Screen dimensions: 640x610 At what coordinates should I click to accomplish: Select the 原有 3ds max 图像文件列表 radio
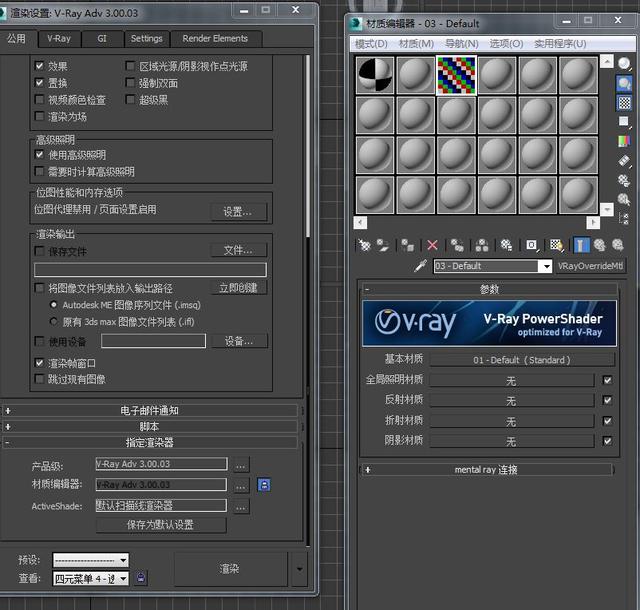[x=53, y=322]
